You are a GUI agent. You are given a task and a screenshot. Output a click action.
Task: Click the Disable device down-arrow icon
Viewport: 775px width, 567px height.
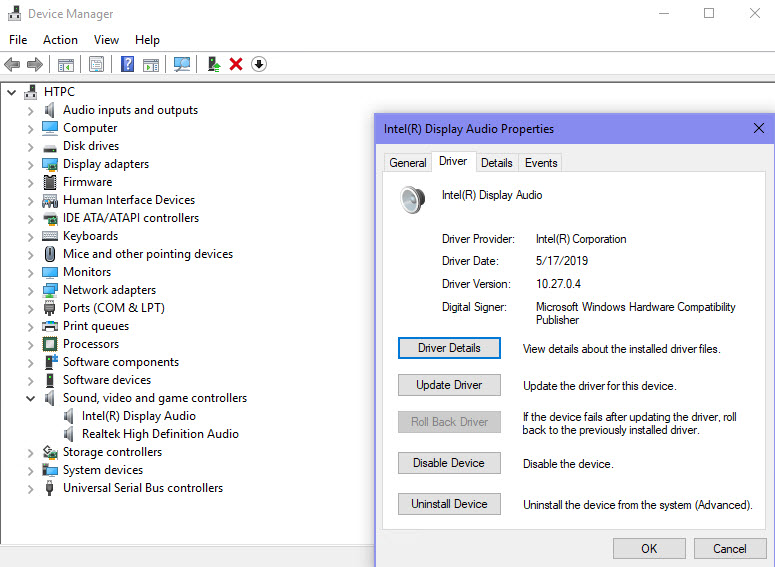click(x=259, y=64)
